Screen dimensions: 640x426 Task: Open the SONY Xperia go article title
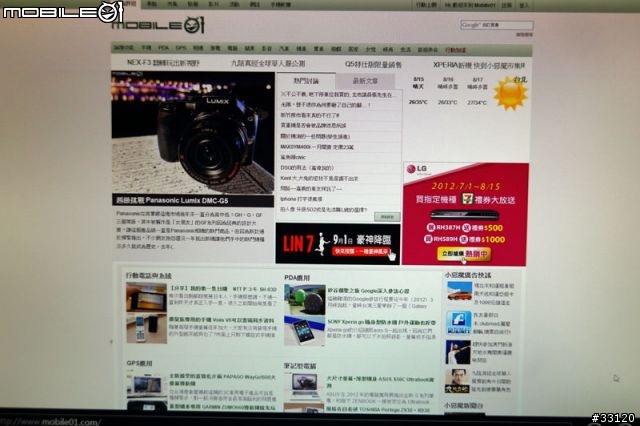point(381,322)
